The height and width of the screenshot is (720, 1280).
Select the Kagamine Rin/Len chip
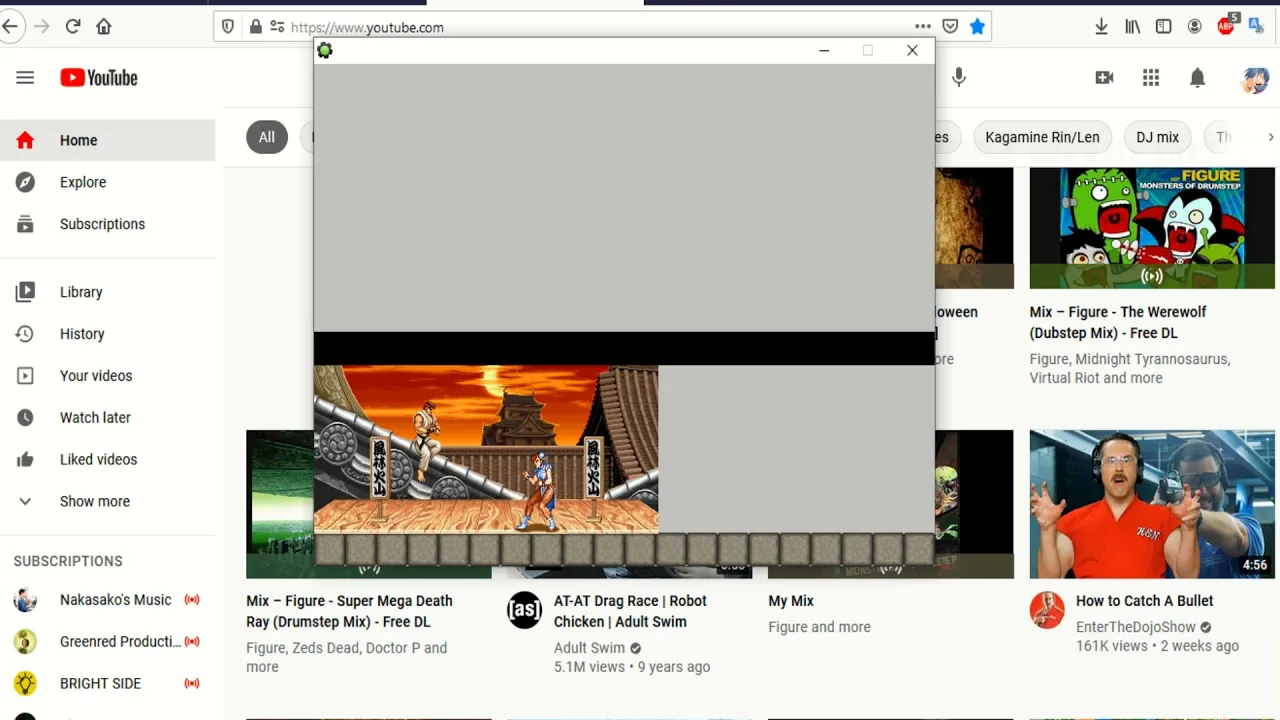(x=1042, y=137)
